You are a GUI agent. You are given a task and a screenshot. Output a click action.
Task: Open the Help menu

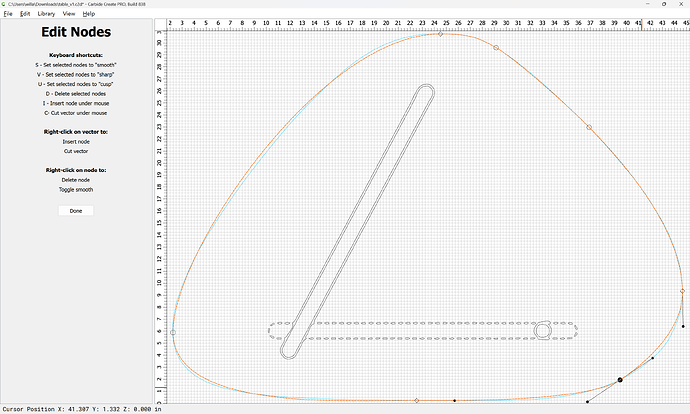89,14
